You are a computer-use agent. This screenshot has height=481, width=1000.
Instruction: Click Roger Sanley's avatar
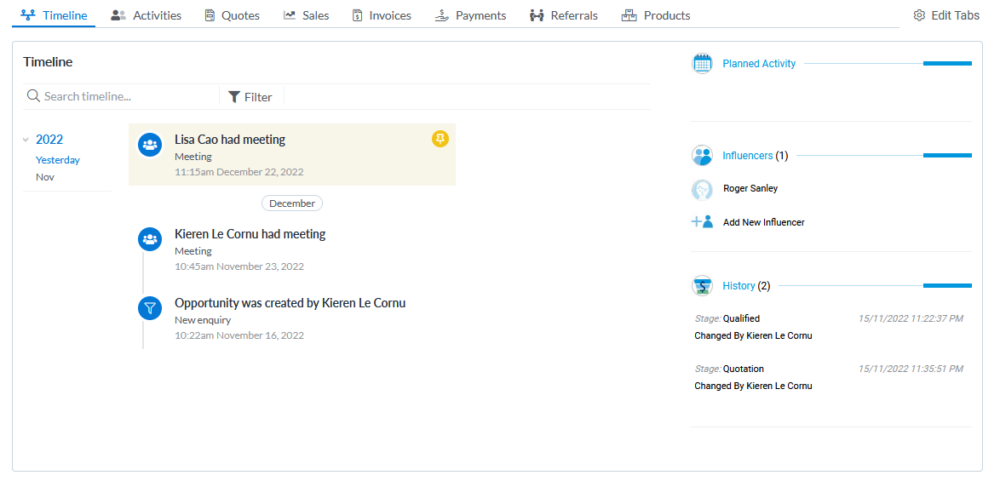(x=702, y=189)
